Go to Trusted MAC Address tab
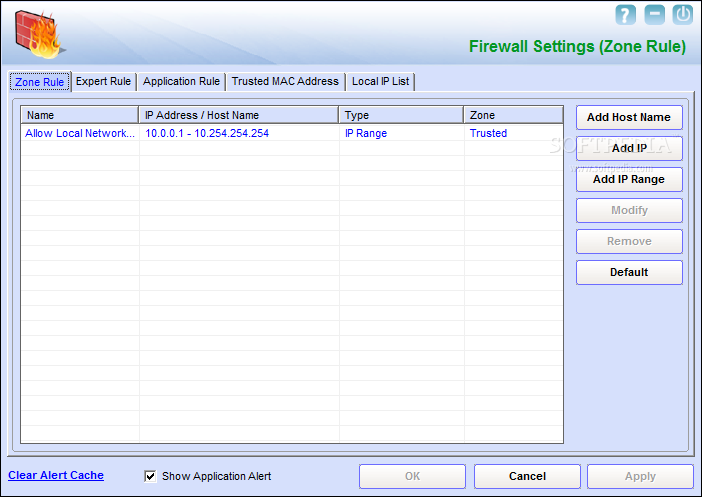The height and width of the screenshot is (497, 702). tap(285, 81)
